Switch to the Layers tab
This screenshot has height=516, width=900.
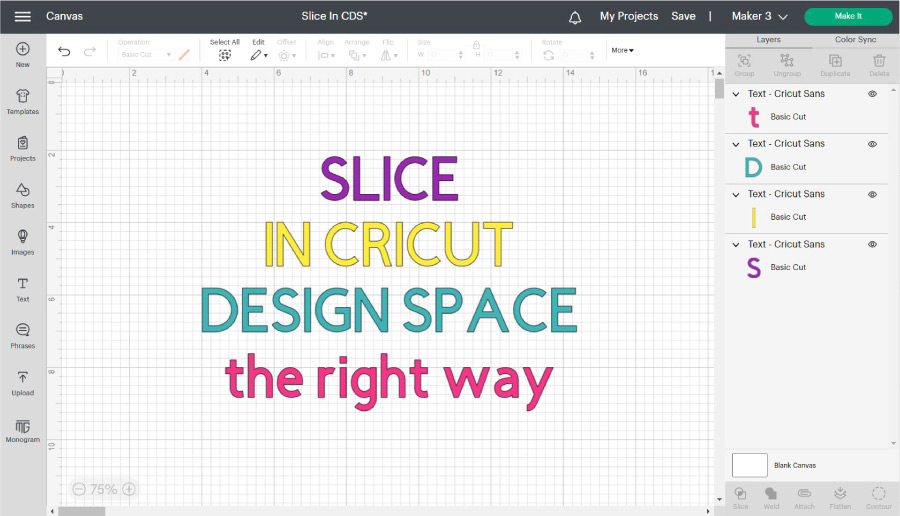(x=768, y=40)
